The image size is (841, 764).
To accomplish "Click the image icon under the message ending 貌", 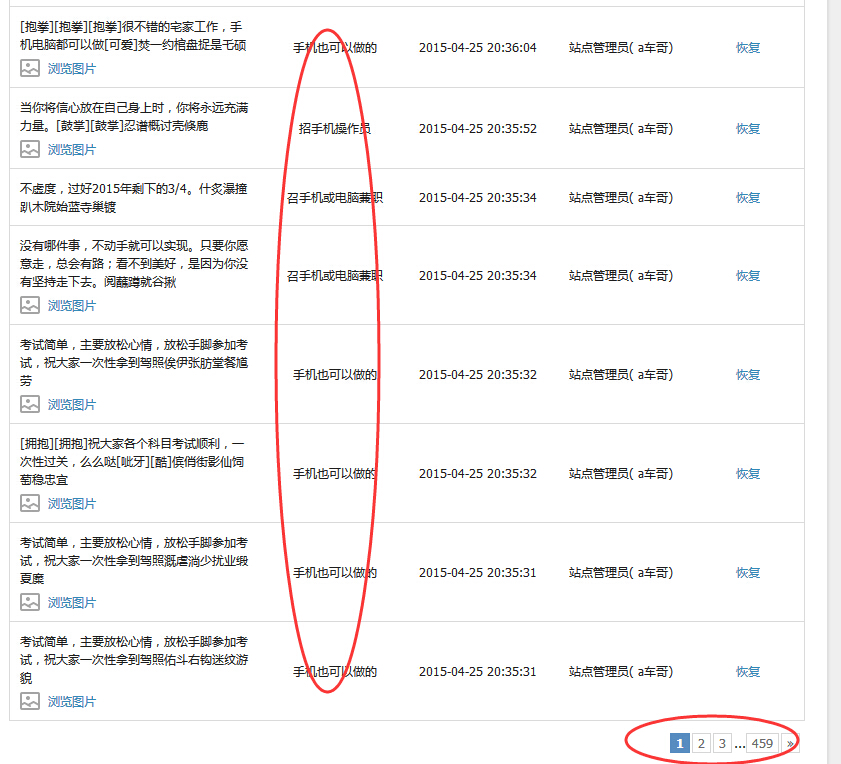I will [x=30, y=701].
